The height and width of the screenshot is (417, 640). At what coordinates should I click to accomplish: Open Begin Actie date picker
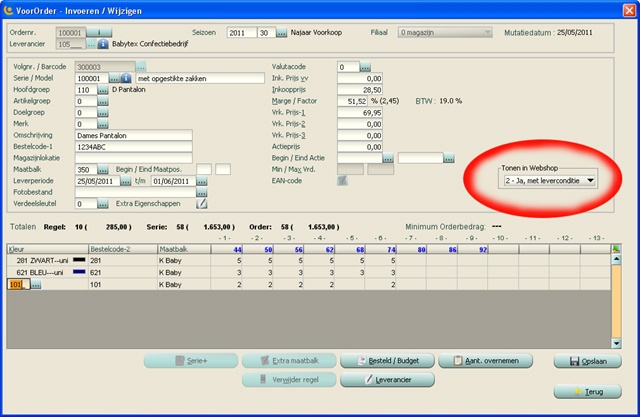click(388, 158)
